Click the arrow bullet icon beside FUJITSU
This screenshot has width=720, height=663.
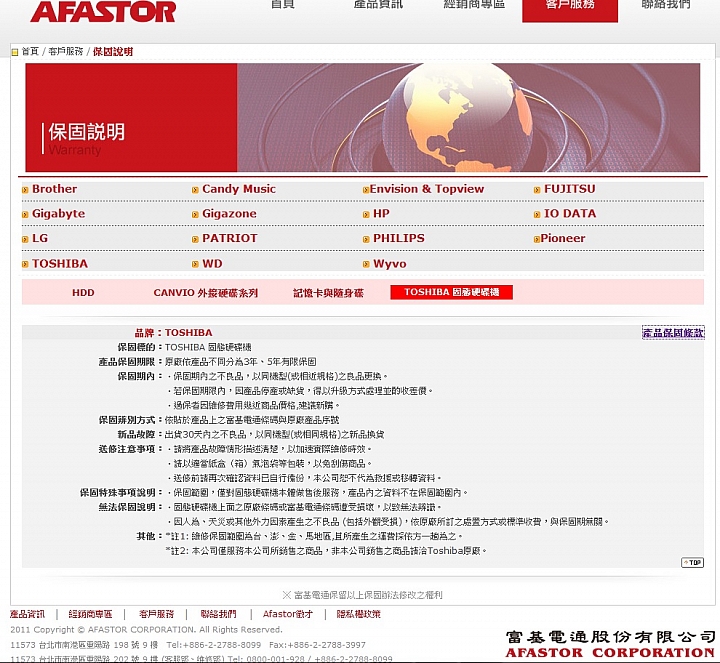(537, 190)
